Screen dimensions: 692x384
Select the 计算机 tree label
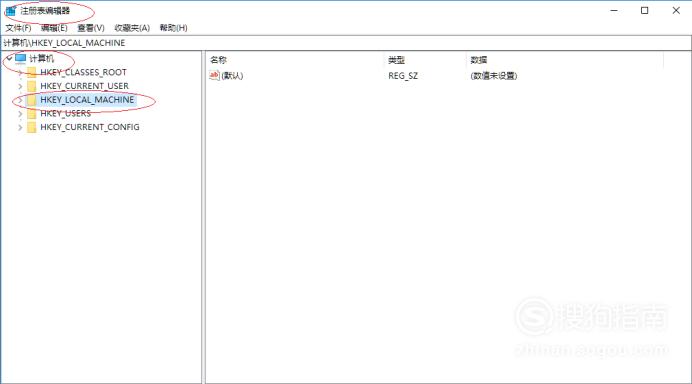42,58
